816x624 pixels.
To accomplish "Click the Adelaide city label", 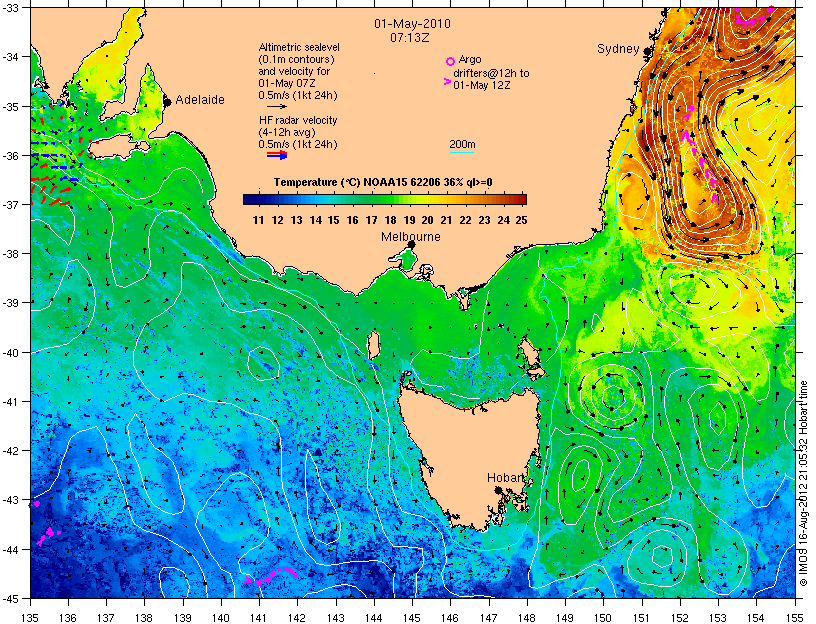I will coord(200,99).
